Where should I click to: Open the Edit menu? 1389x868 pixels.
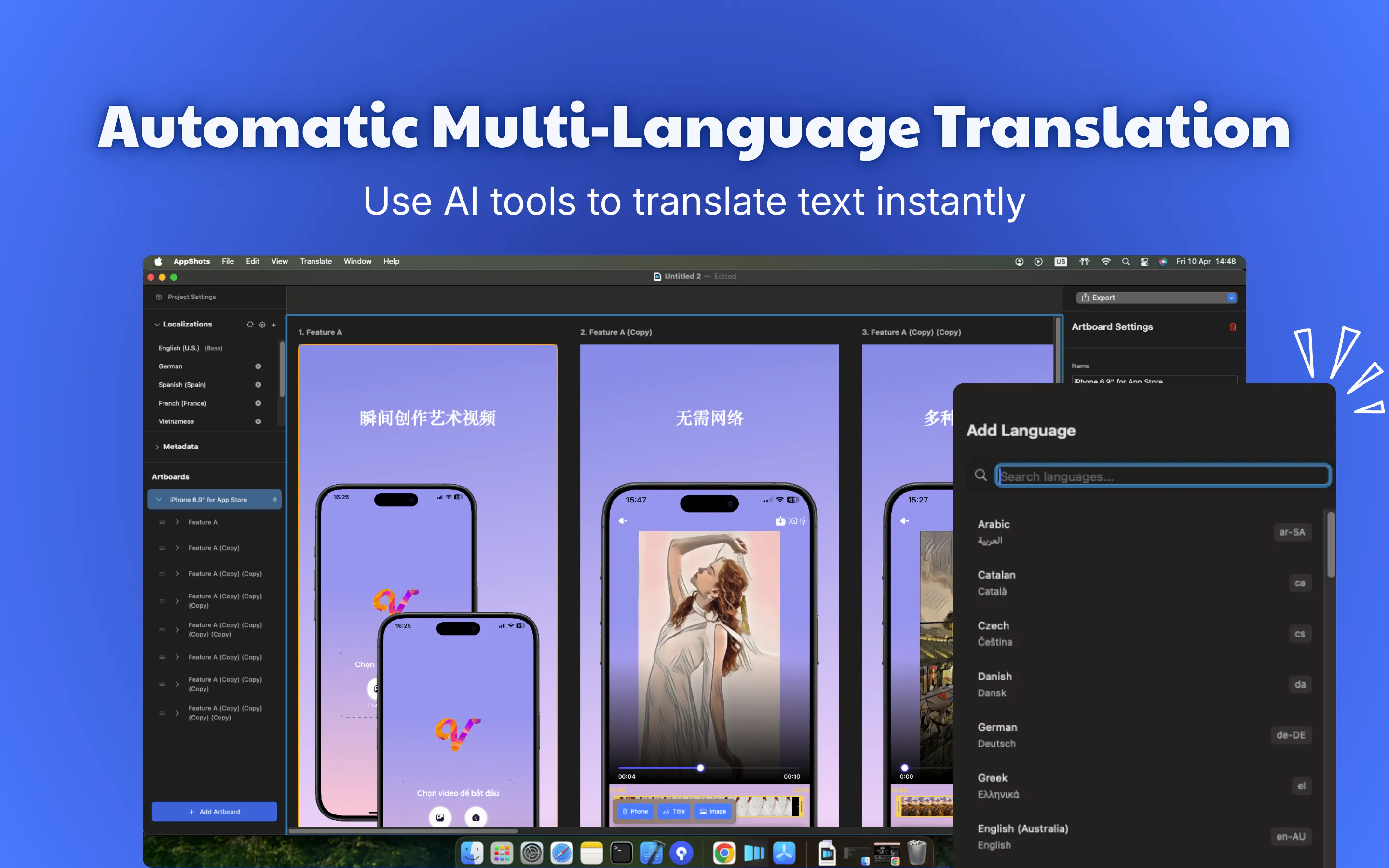(253, 261)
